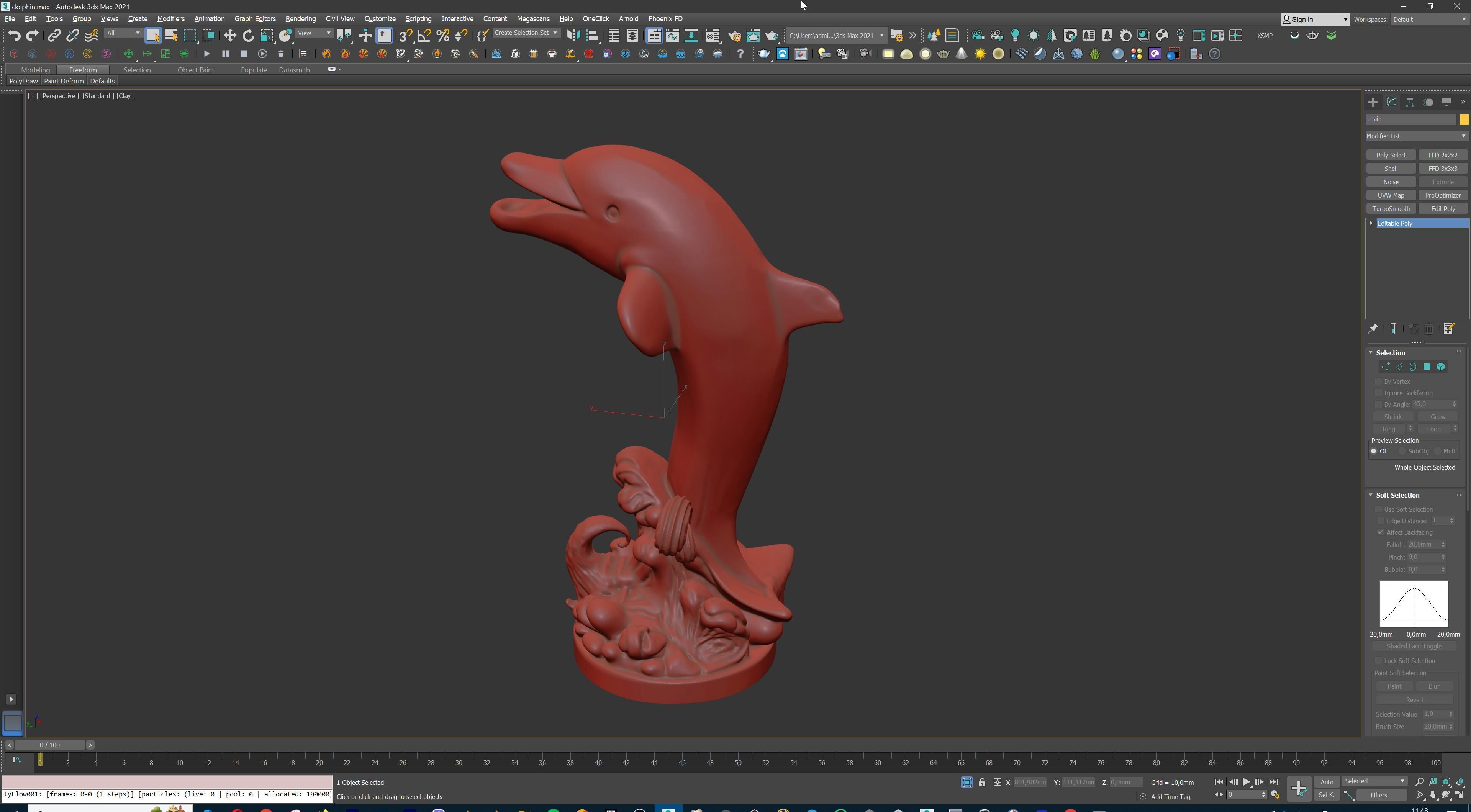Image resolution: width=1471 pixels, height=812 pixels.
Task: Activate the Select and Scale tool
Action: (x=267, y=35)
